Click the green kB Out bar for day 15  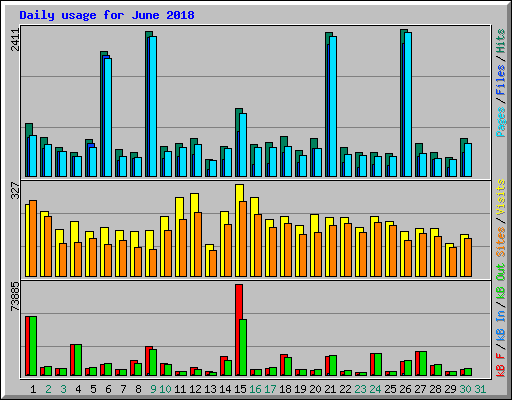pos(243,348)
